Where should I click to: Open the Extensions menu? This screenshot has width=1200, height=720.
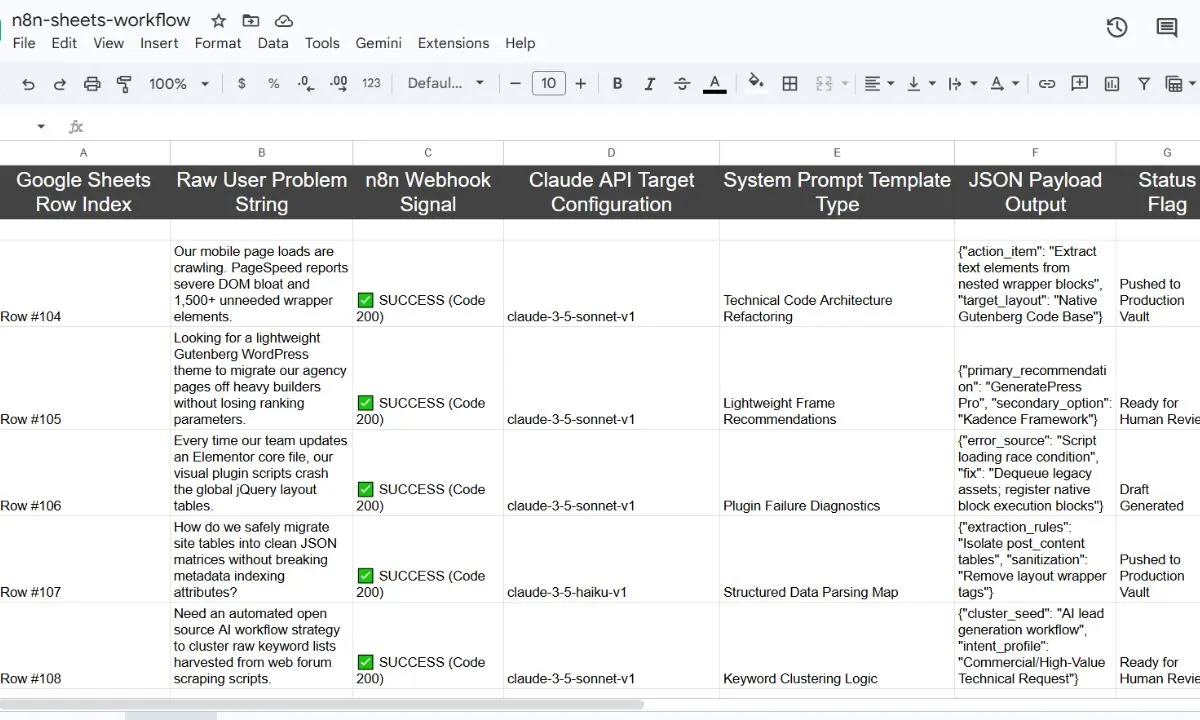click(453, 43)
